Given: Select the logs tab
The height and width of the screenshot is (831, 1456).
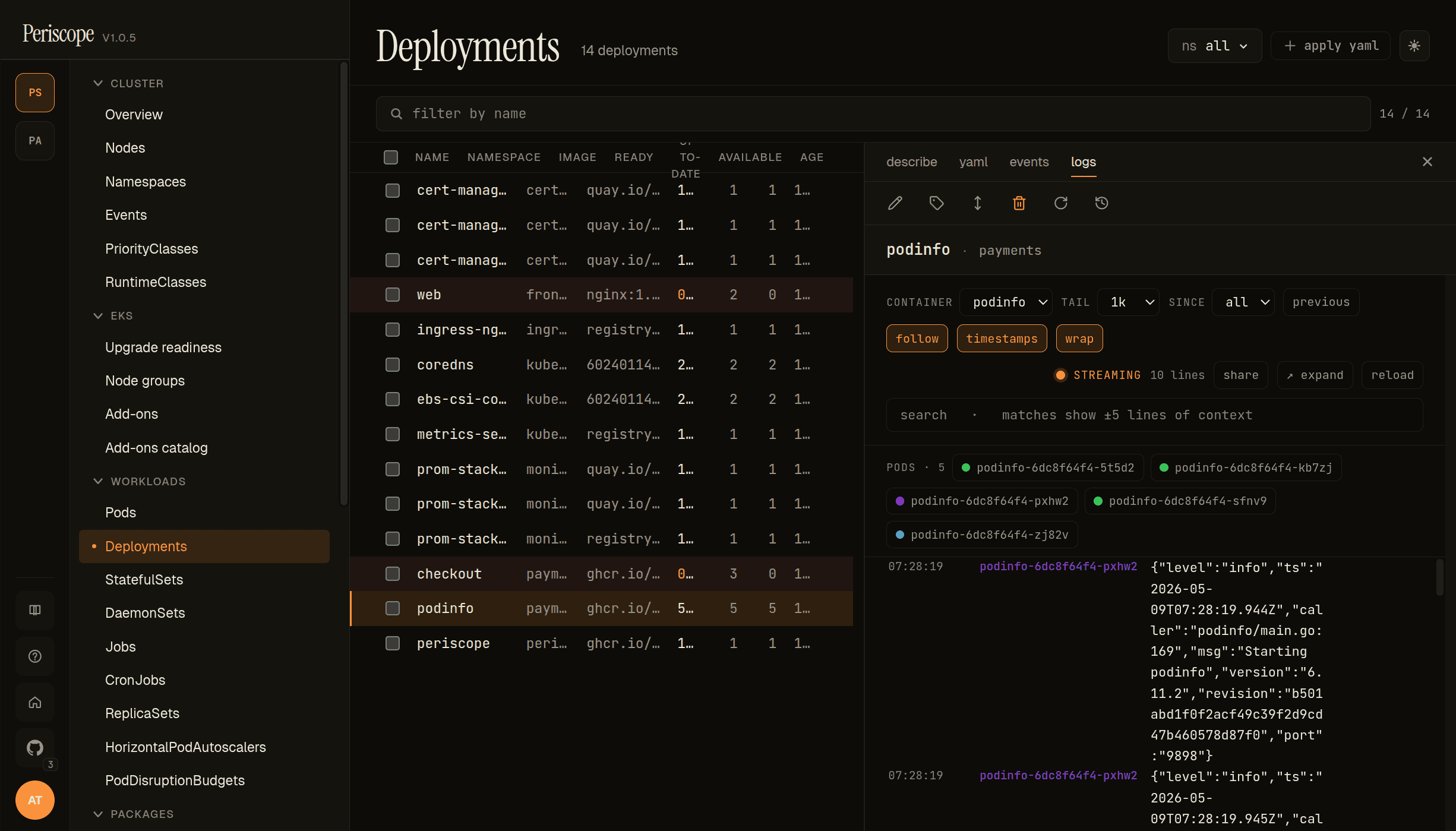Looking at the screenshot, I should (1083, 162).
